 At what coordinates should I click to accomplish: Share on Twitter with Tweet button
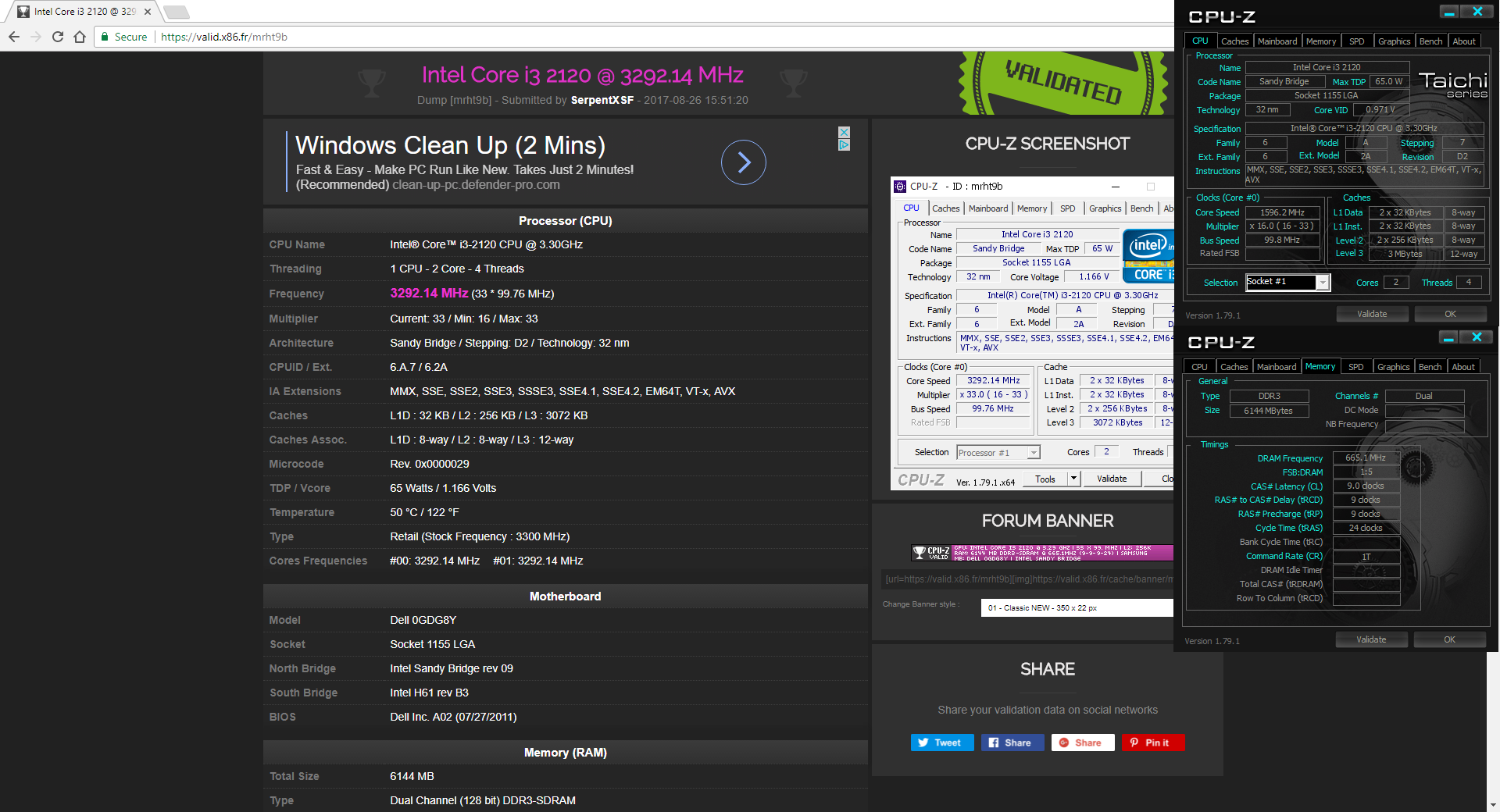pyautogui.click(x=942, y=743)
